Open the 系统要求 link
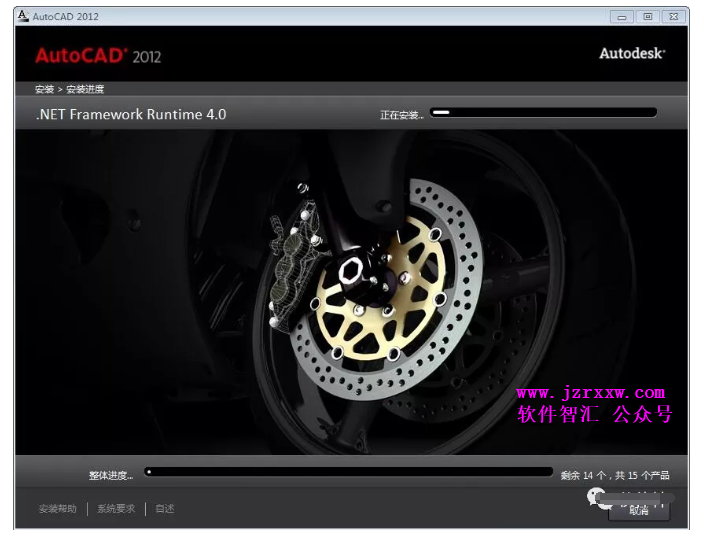This screenshot has width=704, height=538. (x=116, y=509)
